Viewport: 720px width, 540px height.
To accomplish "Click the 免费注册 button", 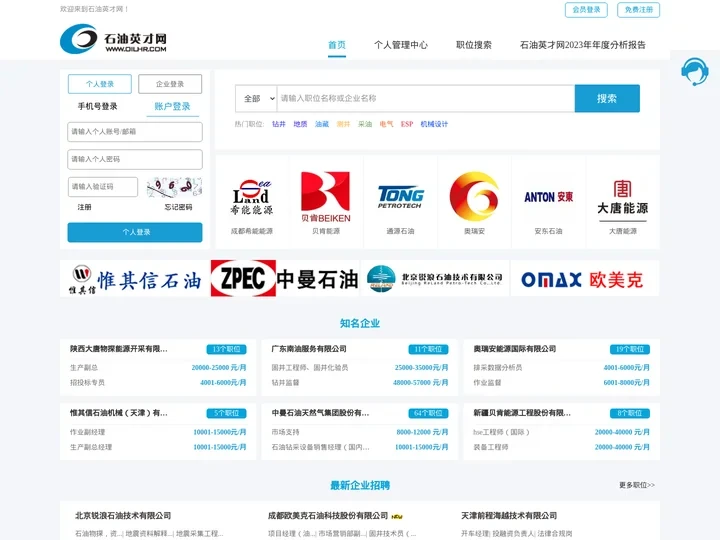I will 638,10.
